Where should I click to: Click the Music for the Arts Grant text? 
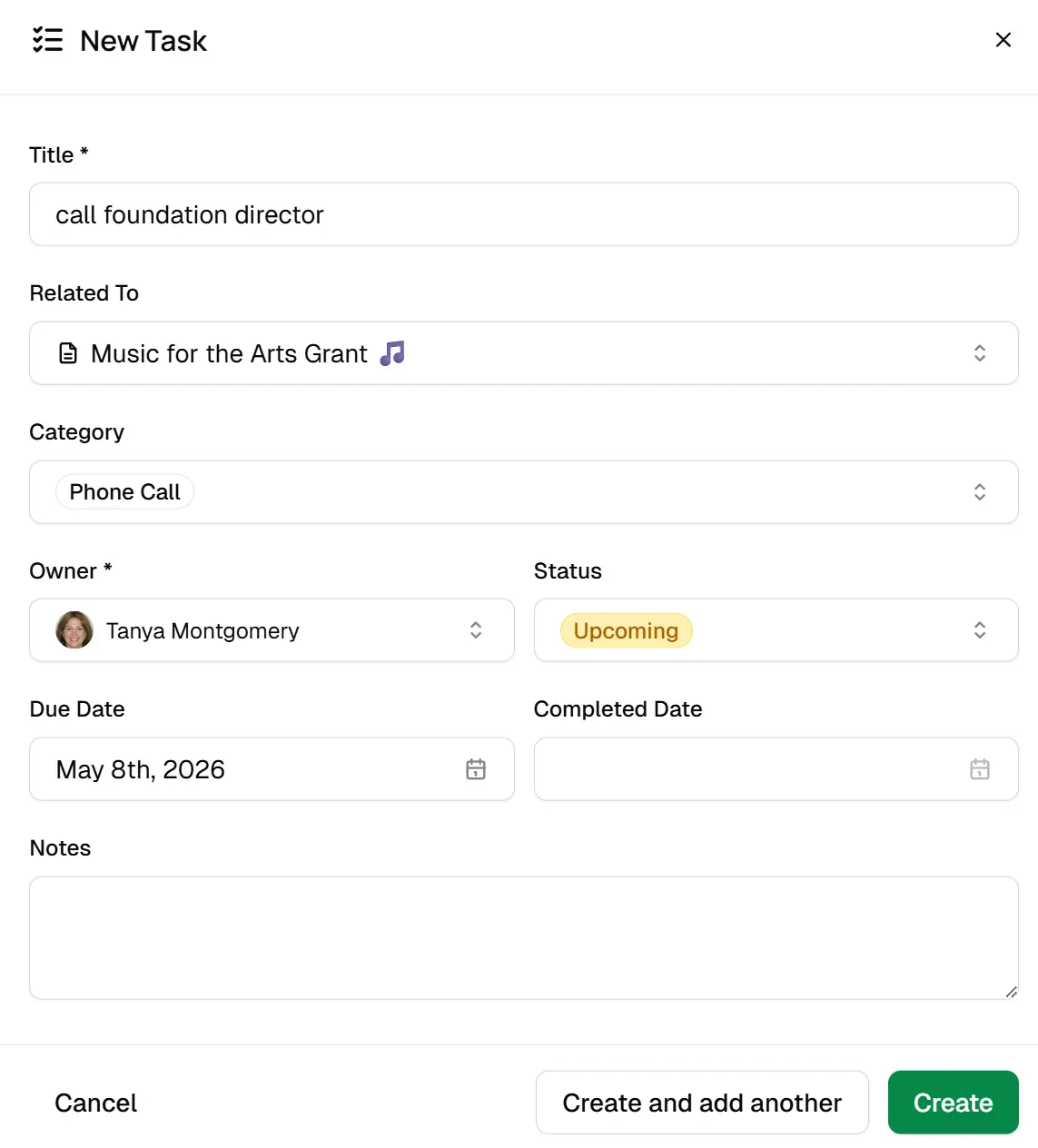click(x=229, y=353)
